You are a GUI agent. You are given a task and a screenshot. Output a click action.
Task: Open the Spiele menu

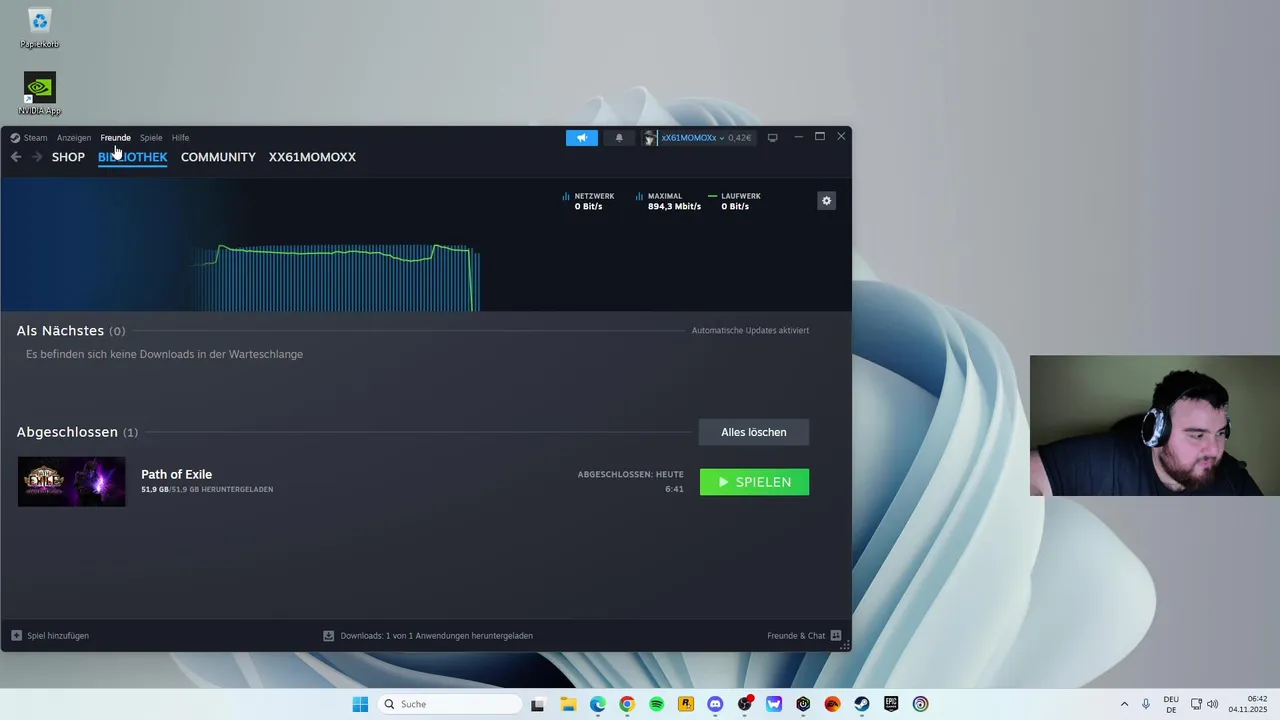click(151, 138)
